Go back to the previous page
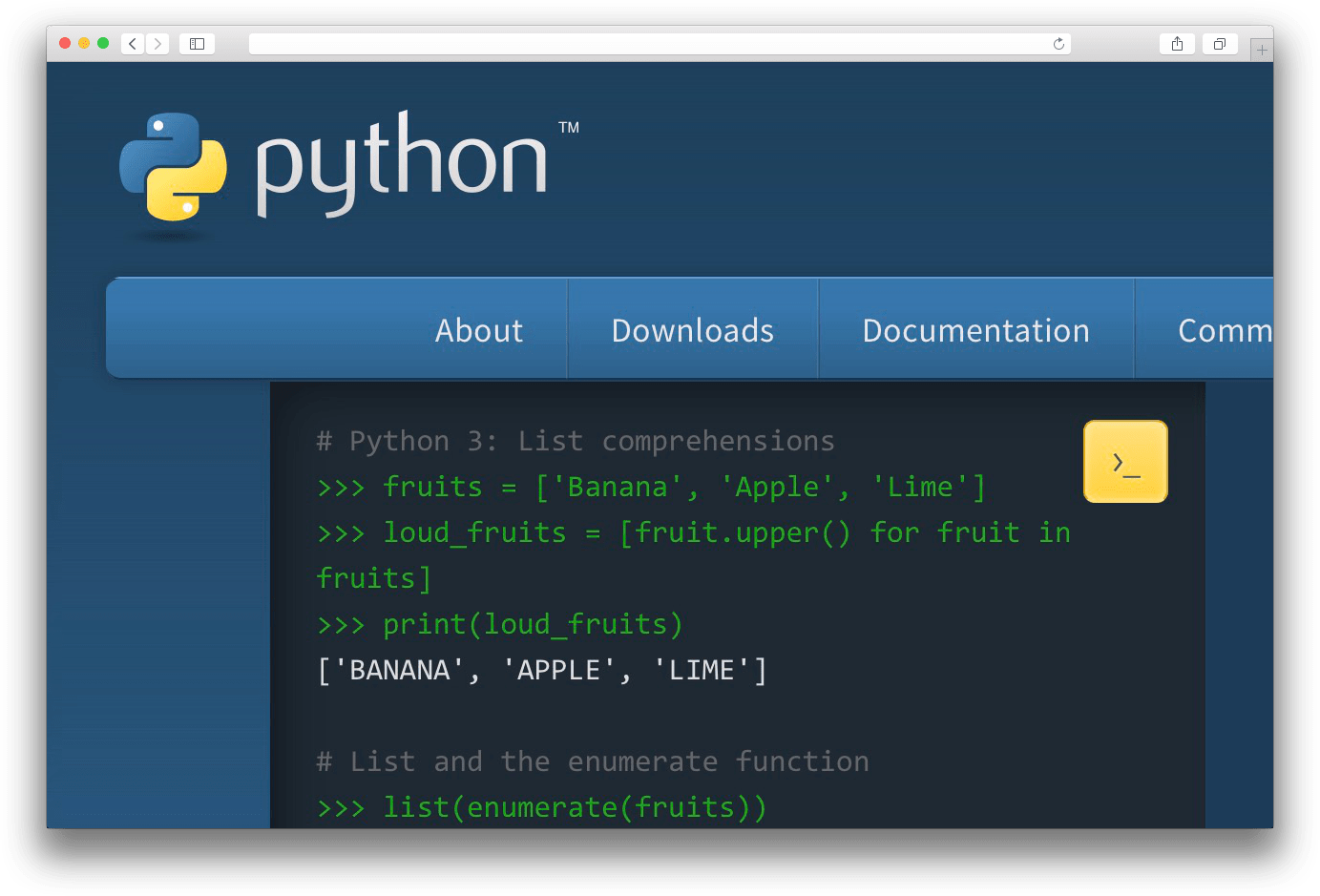This screenshot has height=896, width=1320. click(133, 44)
